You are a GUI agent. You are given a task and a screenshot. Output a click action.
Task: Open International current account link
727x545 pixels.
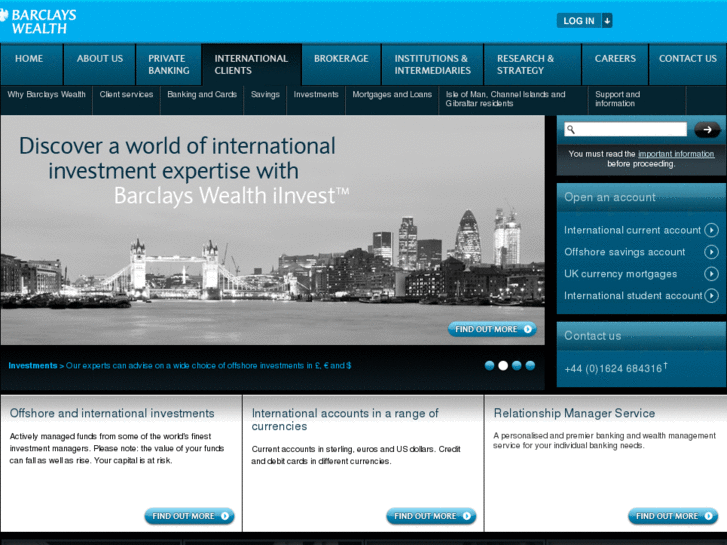[x=632, y=231]
